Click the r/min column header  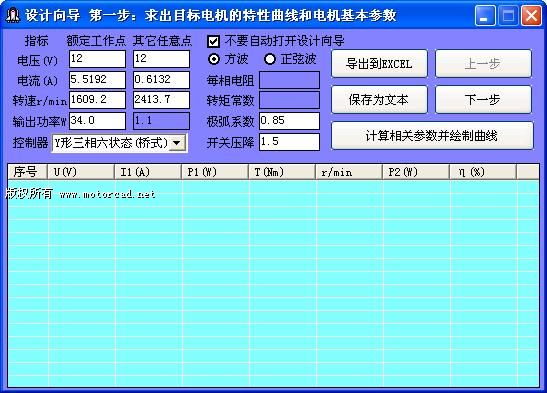click(x=349, y=172)
